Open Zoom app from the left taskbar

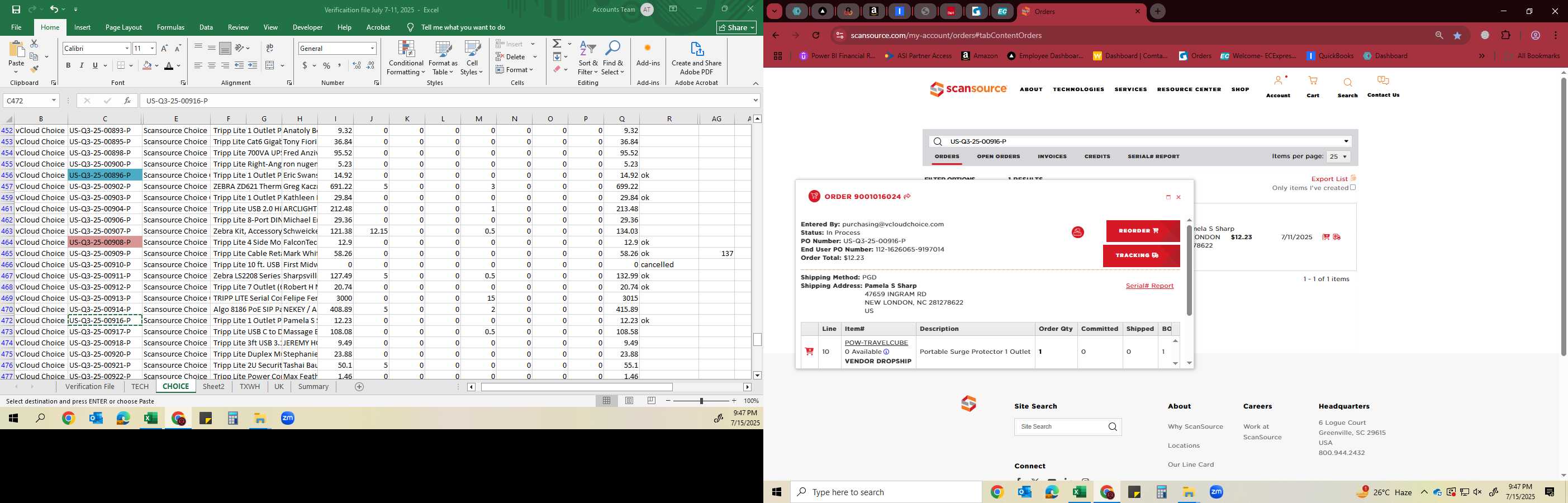[x=288, y=419]
